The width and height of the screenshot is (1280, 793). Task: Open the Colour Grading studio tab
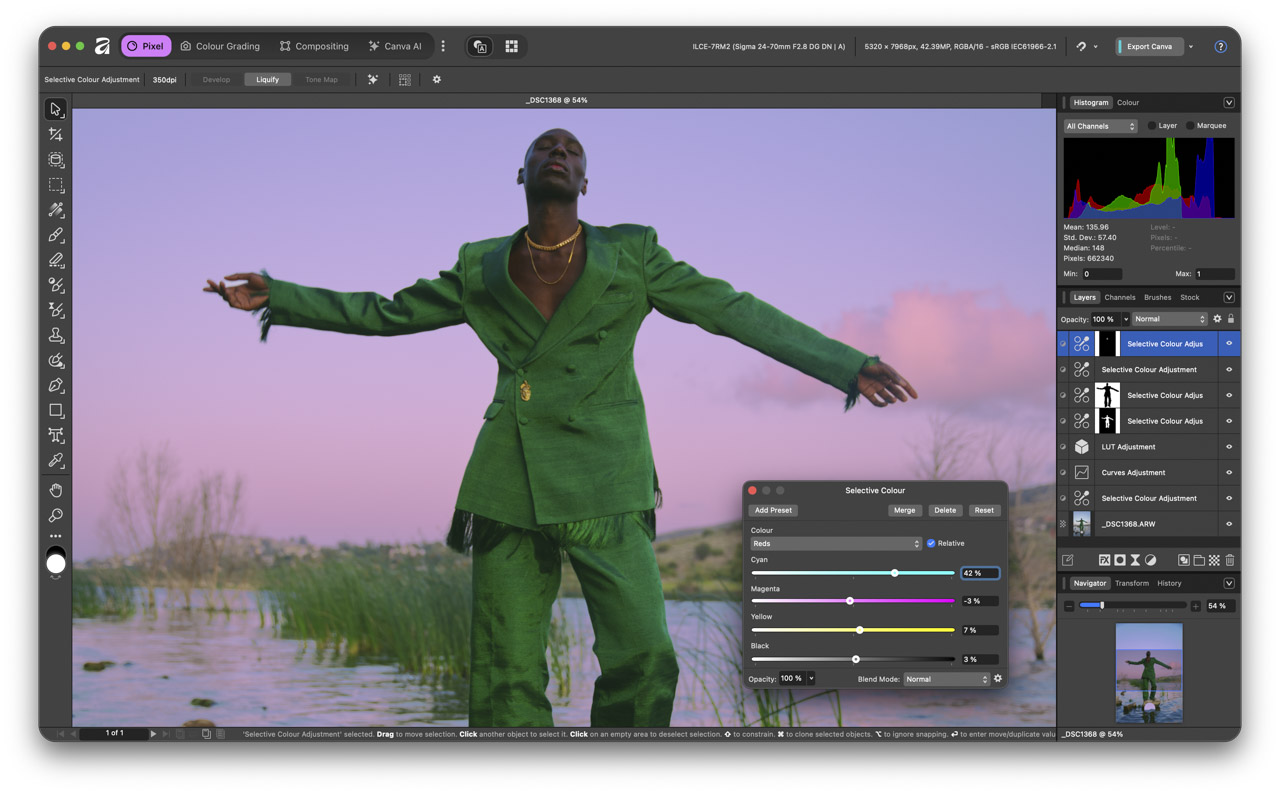(220, 46)
